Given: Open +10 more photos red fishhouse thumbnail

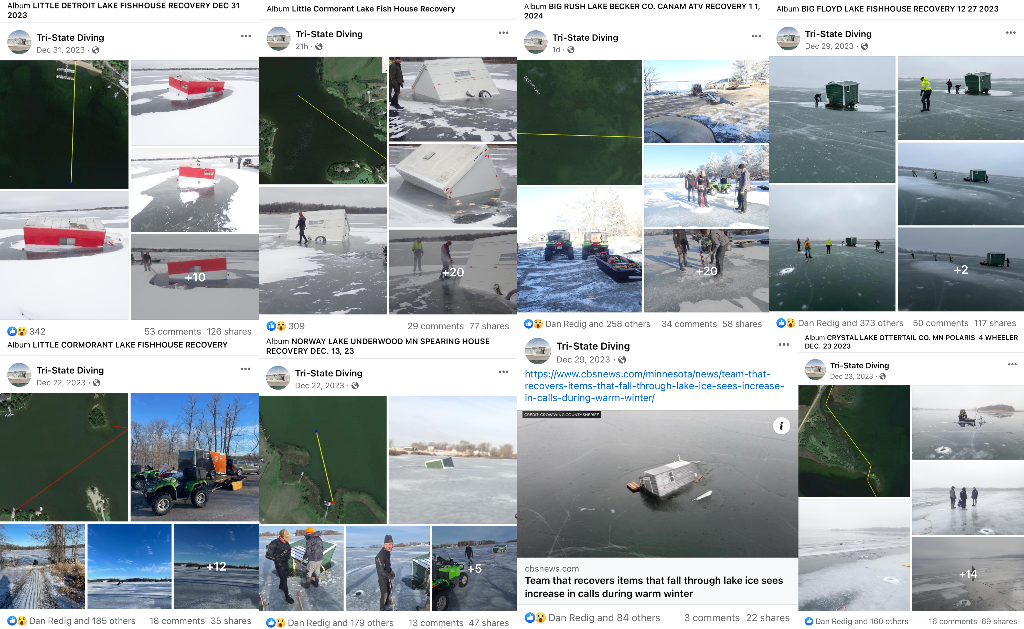Looking at the screenshot, I should pos(195,277).
